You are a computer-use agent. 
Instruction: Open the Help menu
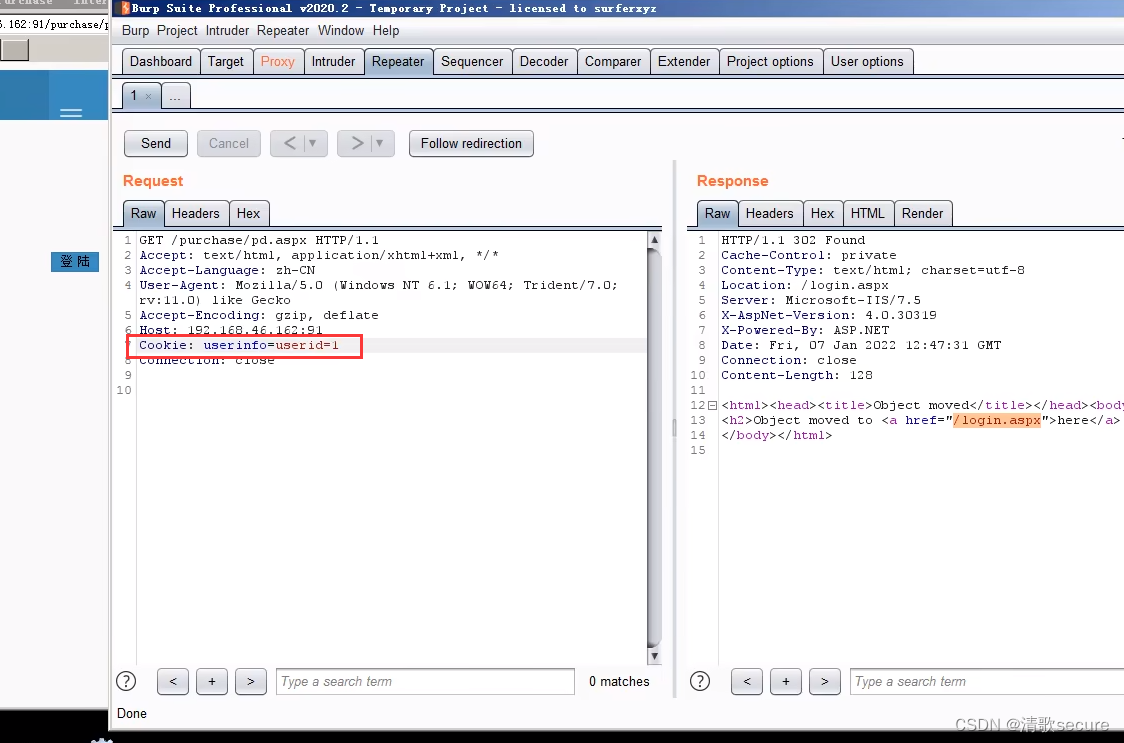[x=386, y=30]
